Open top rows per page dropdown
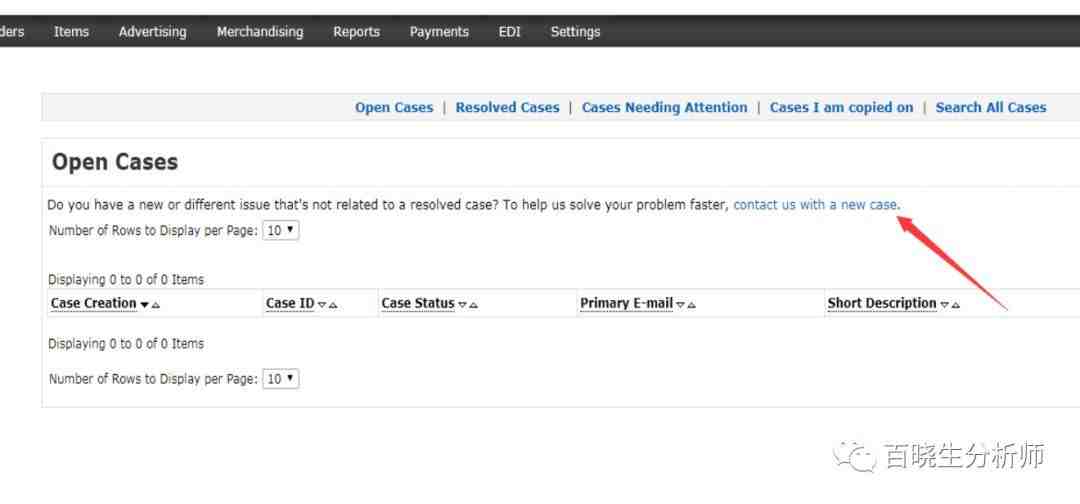Screen dimensions: 1080x504 (281, 231)
